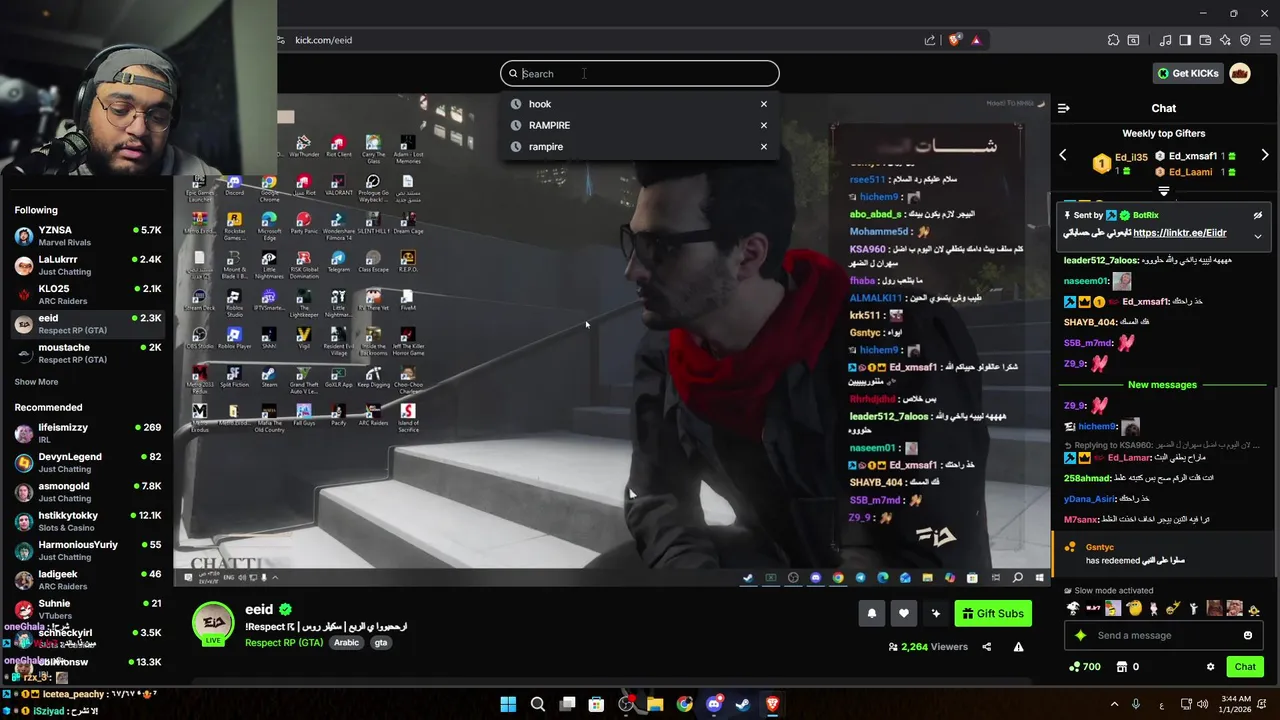1280x720 pixels.
Task: Remove 'RAMPIRE' from search history
Action: (764, 125)
